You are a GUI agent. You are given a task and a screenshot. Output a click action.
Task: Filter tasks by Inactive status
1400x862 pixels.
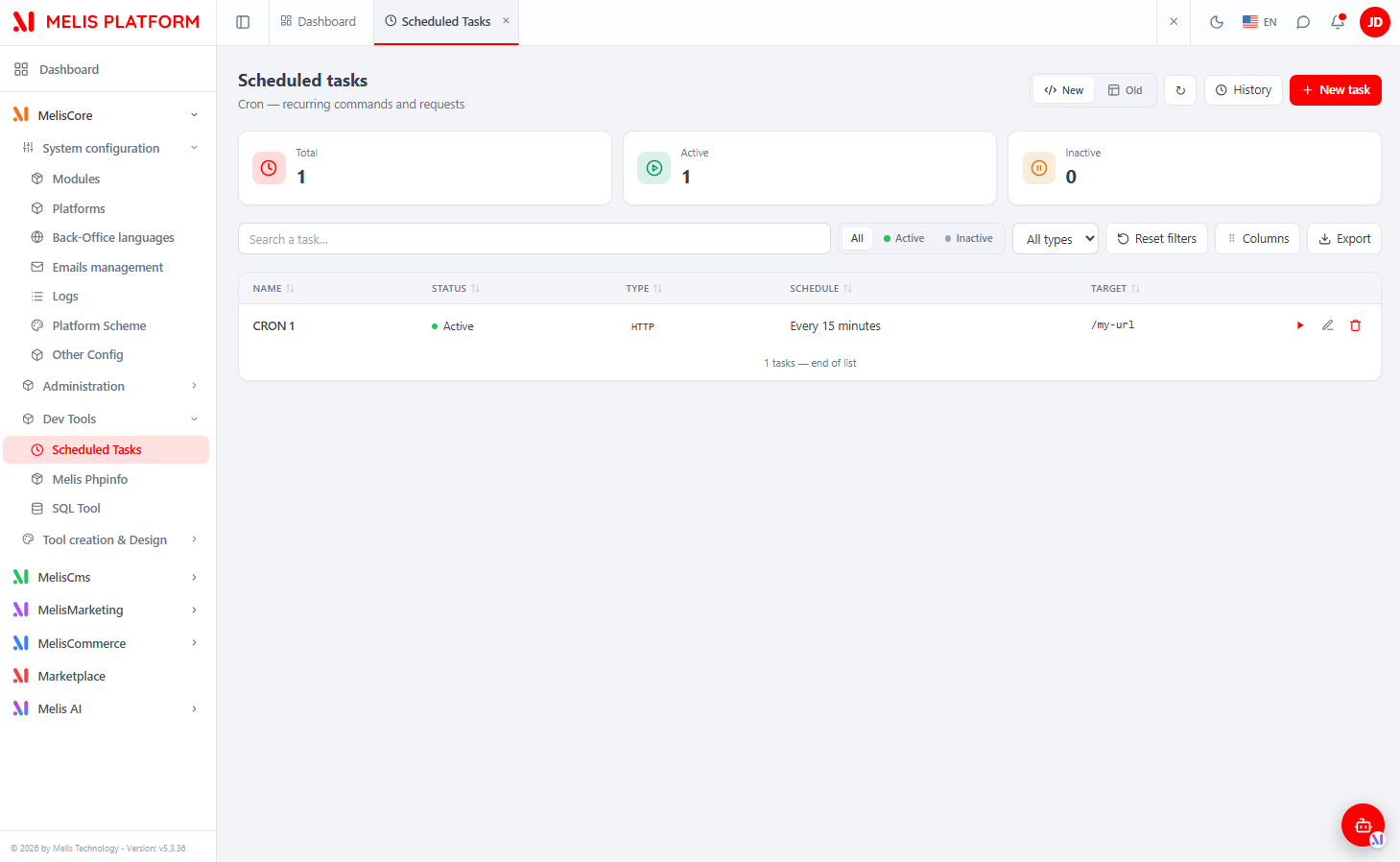[968, 239]
